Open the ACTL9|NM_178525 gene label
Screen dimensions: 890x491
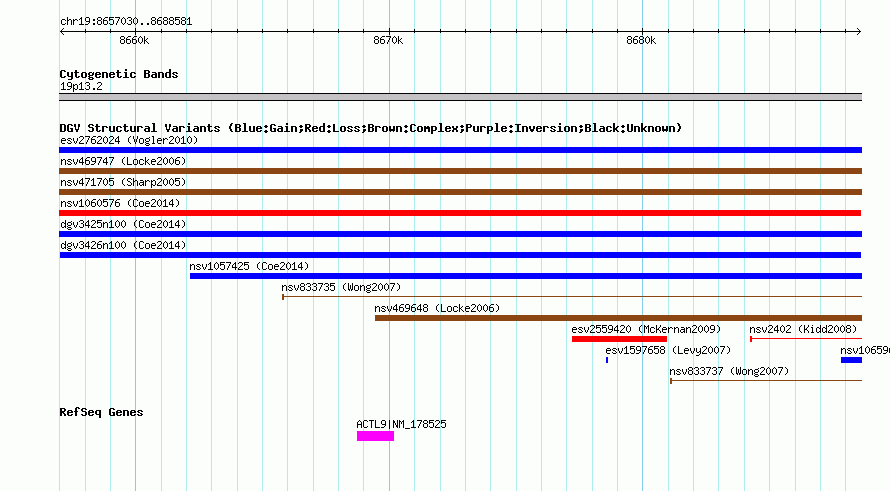[x=401, y=424]
